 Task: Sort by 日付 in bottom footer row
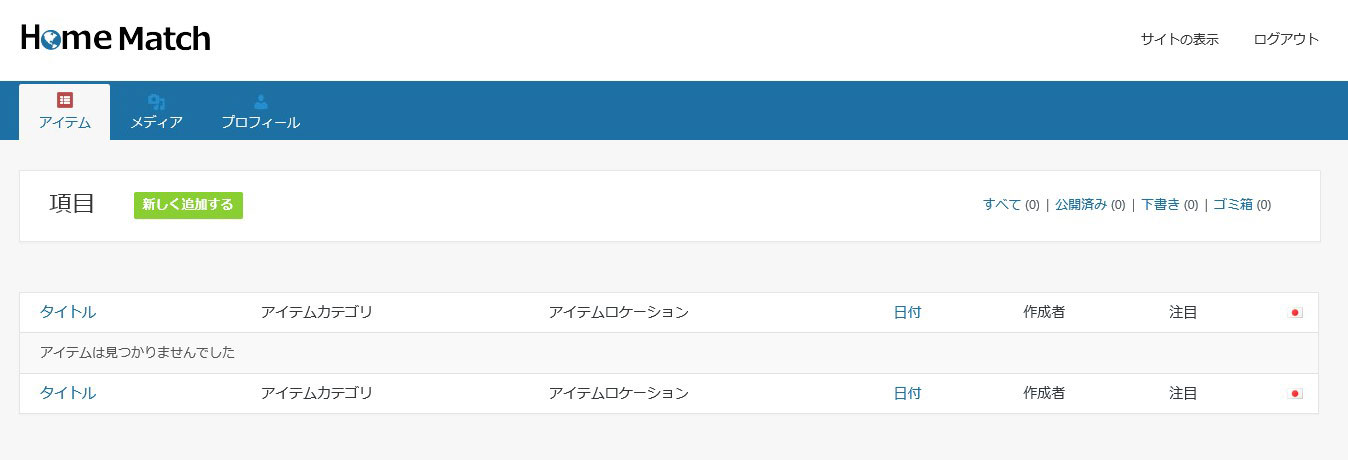coord(907,393)
